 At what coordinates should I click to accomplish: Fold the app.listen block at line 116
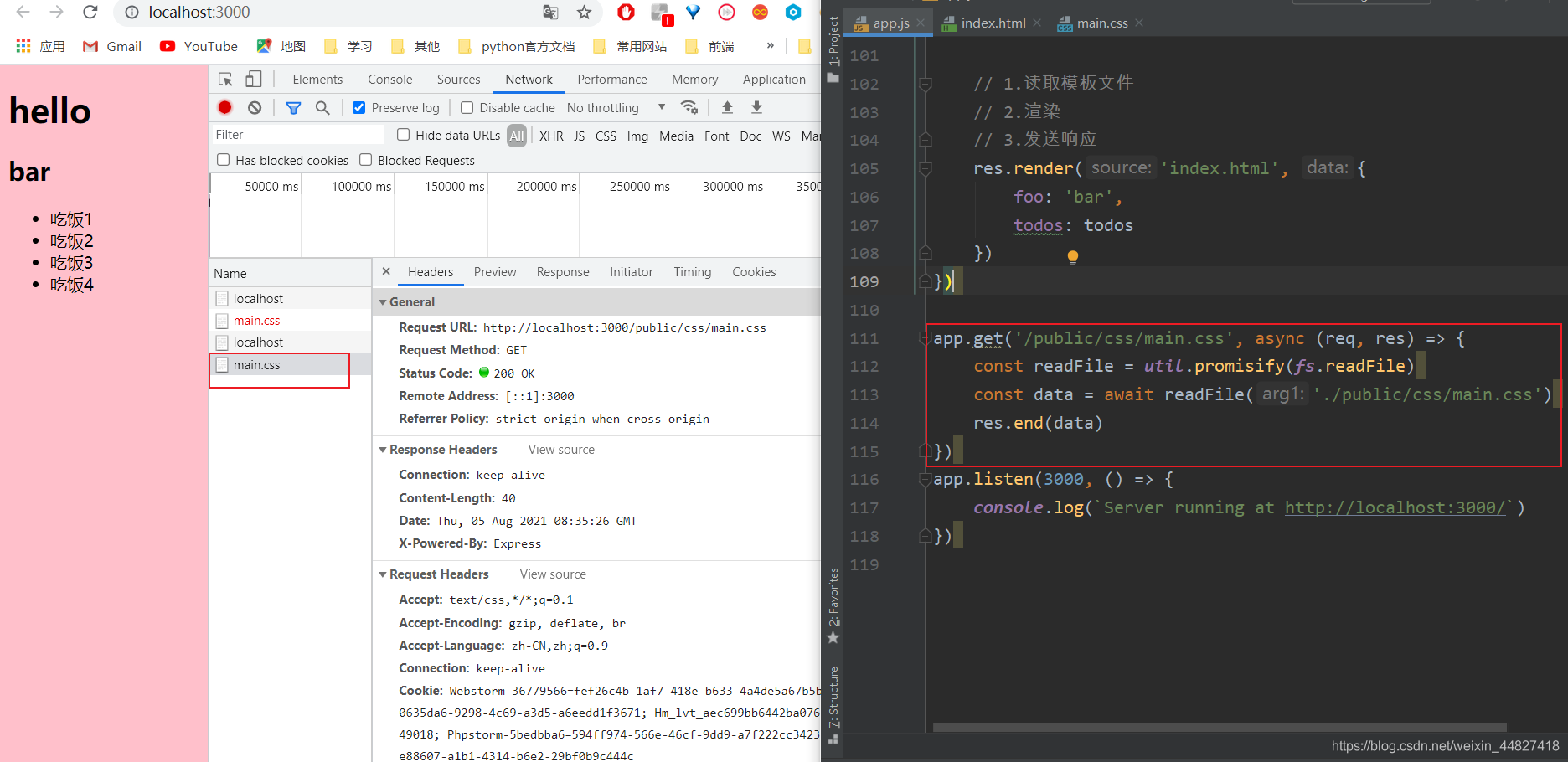pos(926,480)
